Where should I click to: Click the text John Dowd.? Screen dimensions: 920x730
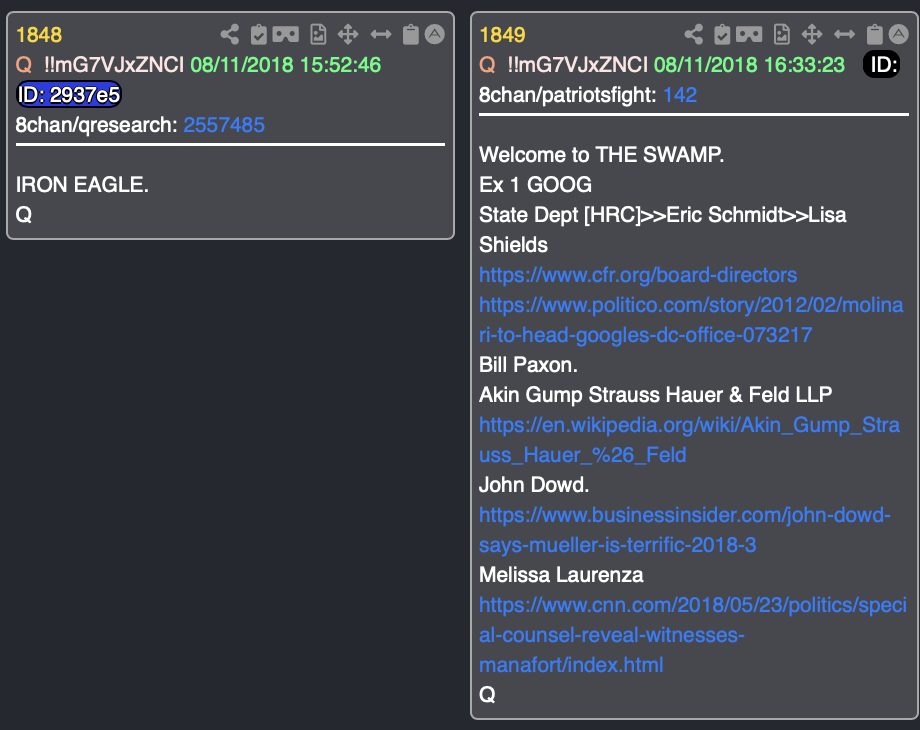[534, 485]
